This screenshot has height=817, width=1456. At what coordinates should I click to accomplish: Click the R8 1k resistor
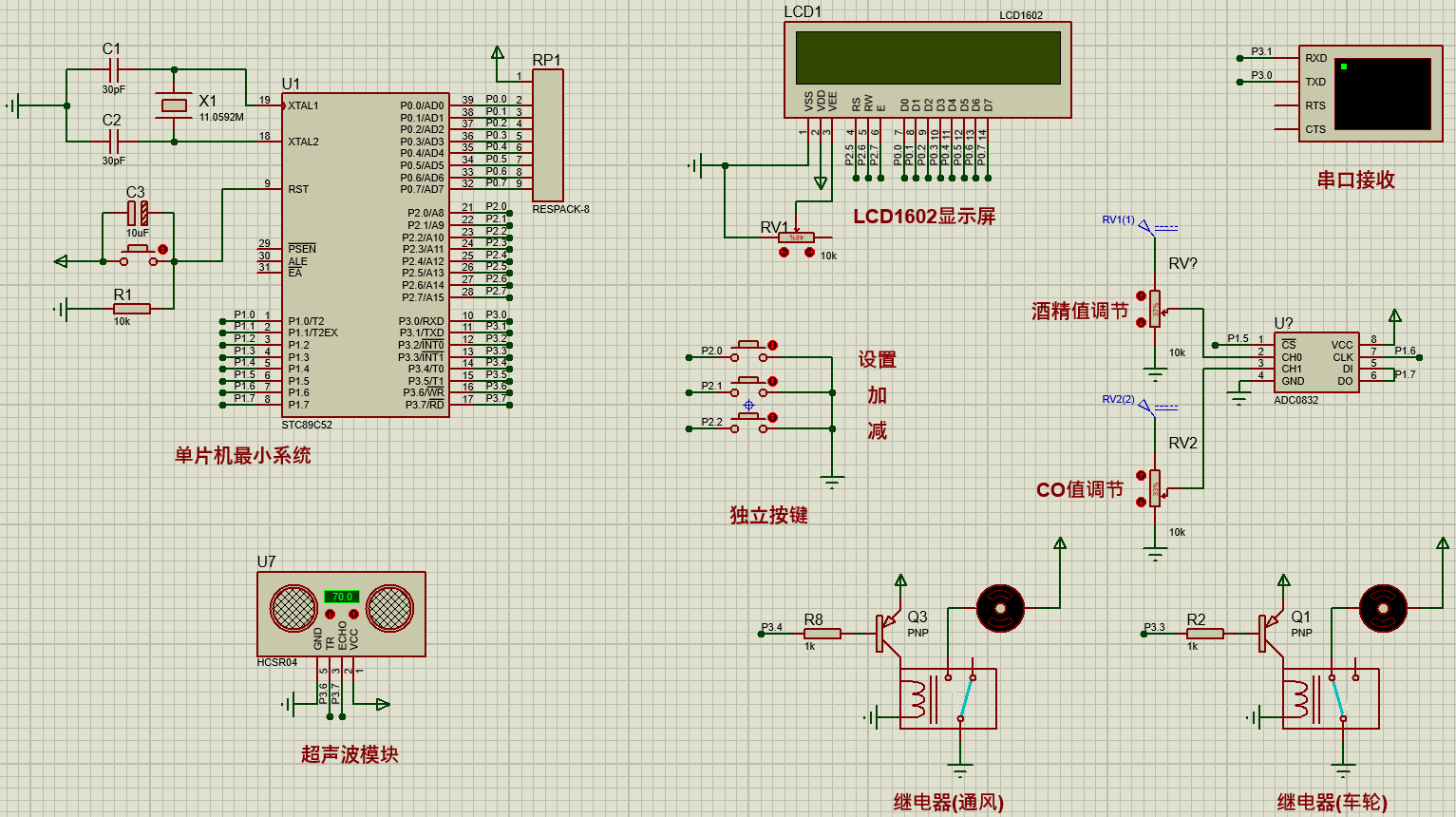(x=822, y=634)
